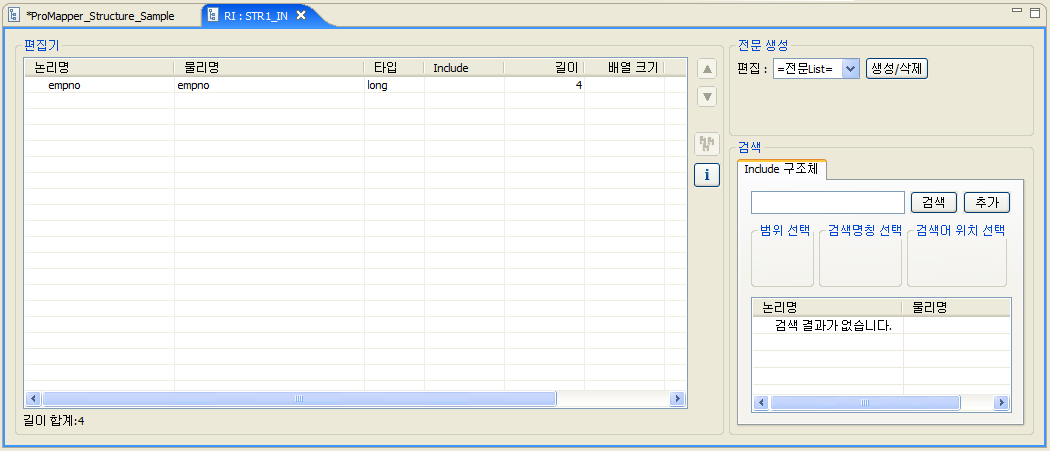Click the 검색어 위치 선택 group label

tap(960, 231)
